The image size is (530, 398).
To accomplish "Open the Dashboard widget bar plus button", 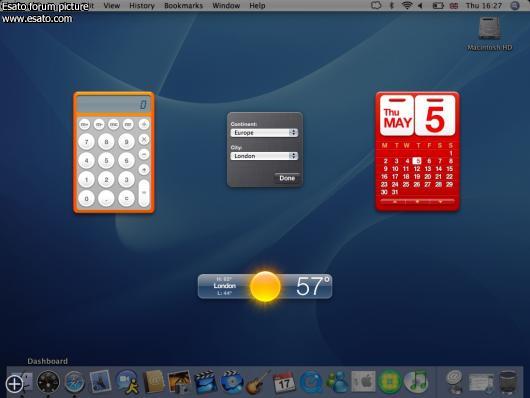I will (x=14, y=384).
